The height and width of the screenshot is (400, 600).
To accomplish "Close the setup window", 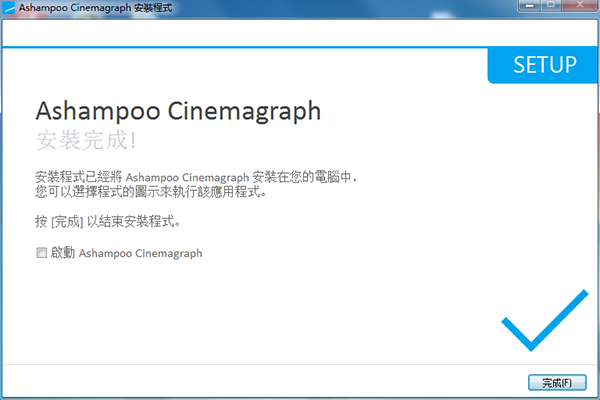I will pyautogui.click(x=580, y=5).
